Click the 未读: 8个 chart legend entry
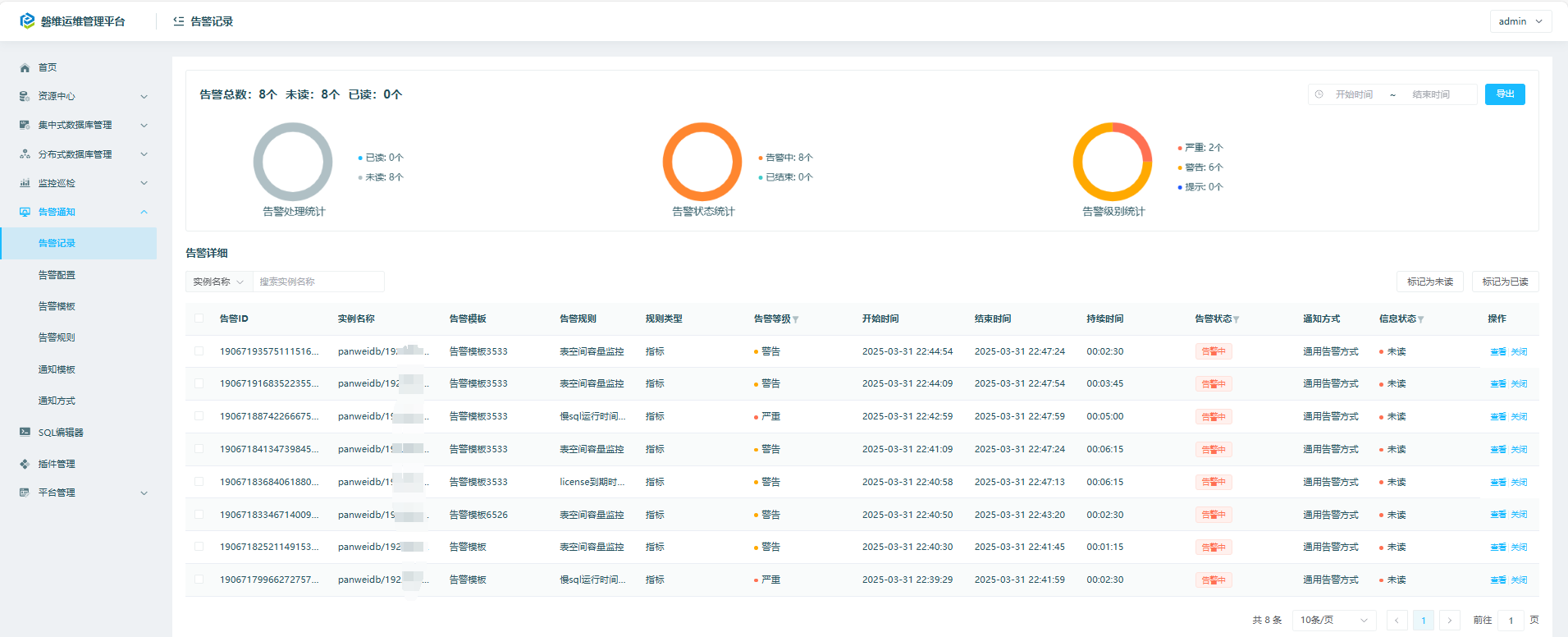1568x637 pixels. pos(381,177)
